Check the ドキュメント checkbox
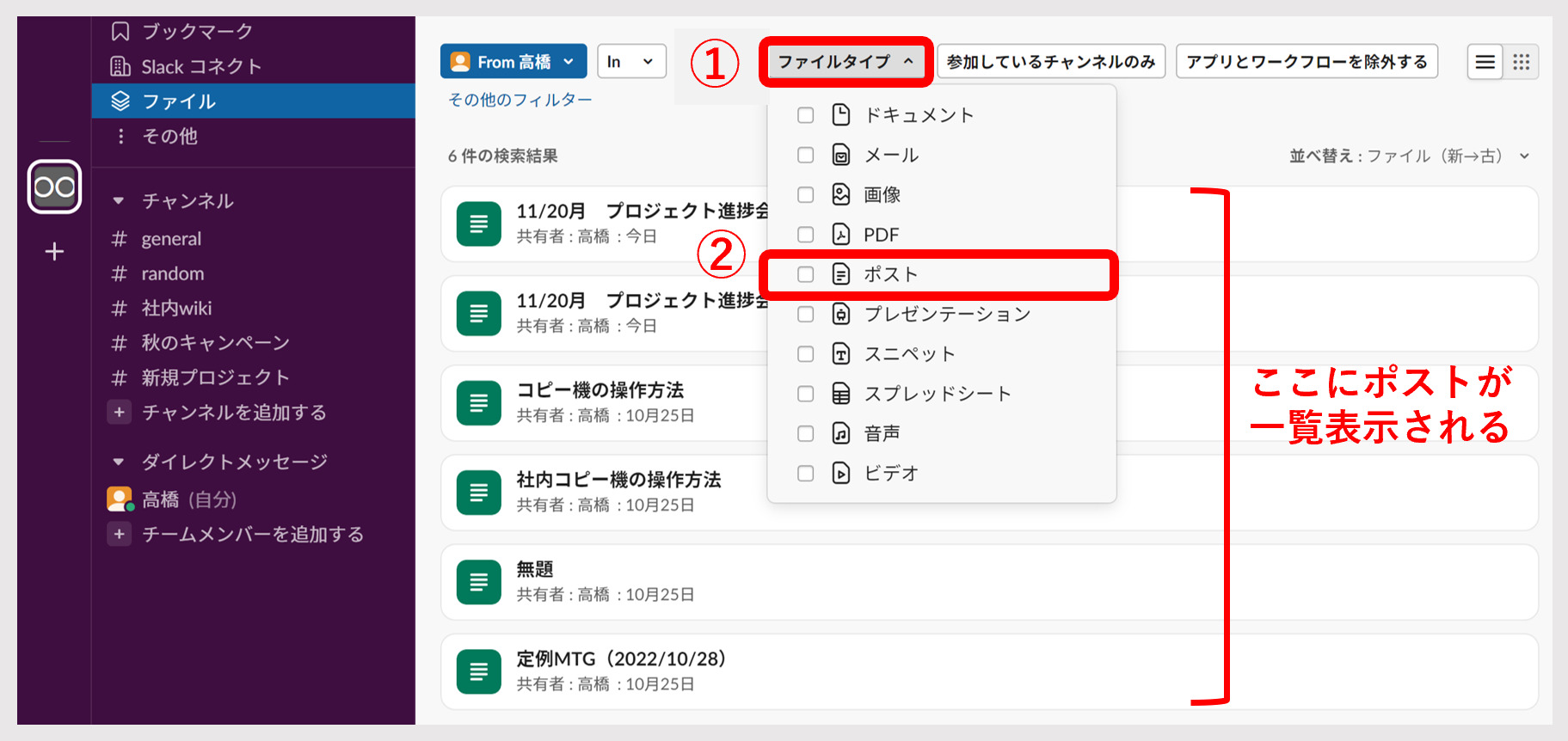 pos(805,115)
